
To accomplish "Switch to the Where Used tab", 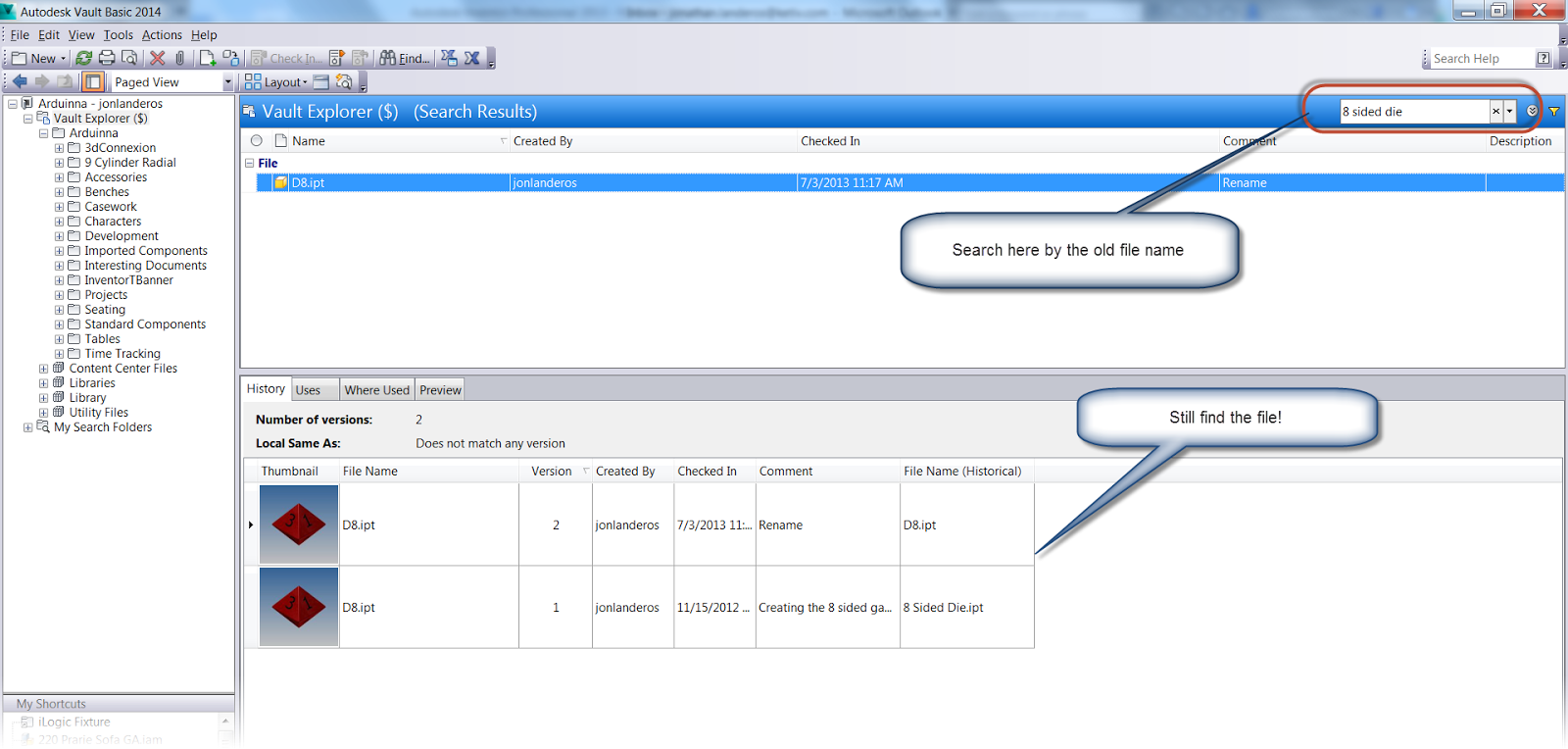I will pos(376,389).
